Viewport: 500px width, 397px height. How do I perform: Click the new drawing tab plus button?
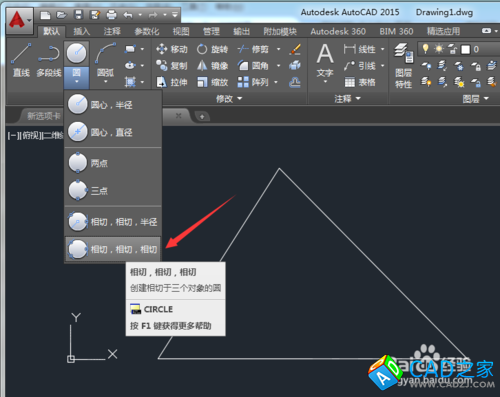point(202,117)
